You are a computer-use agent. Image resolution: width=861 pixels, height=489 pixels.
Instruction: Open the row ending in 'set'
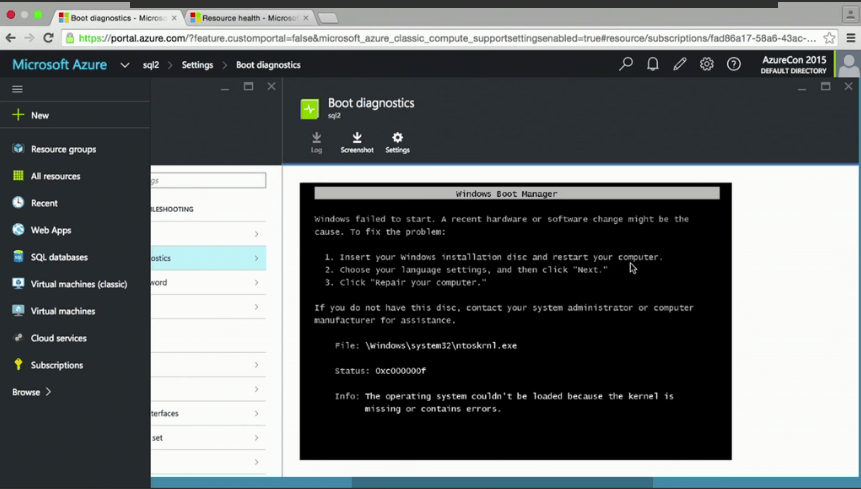point(209,437)
